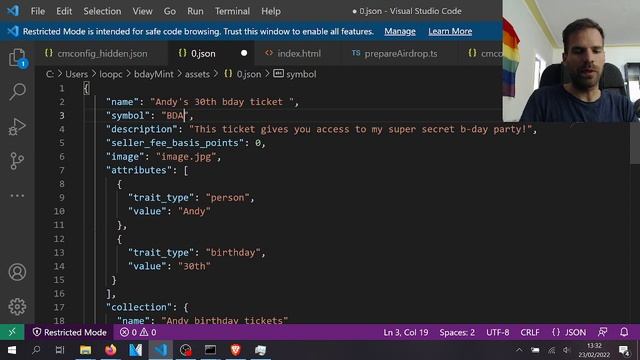
Task: Open the Manage gear icon
Action: coord(17,307)
